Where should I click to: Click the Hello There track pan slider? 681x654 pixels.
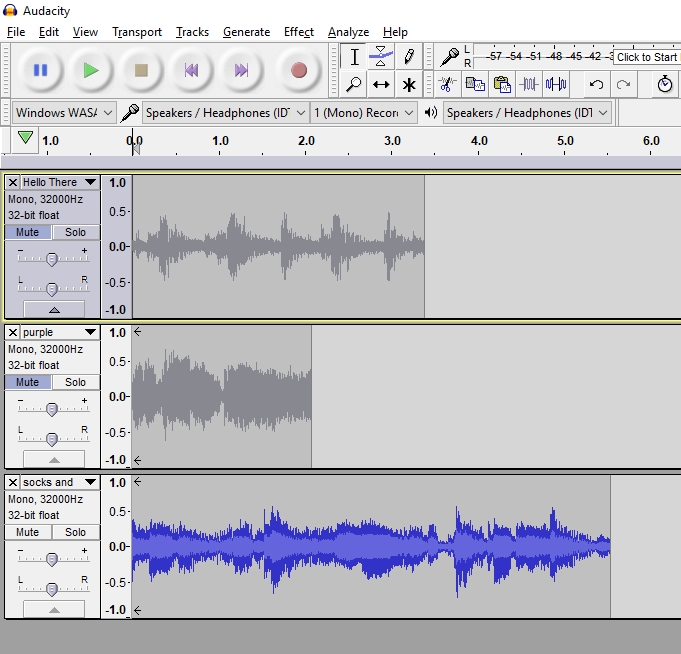52,289
